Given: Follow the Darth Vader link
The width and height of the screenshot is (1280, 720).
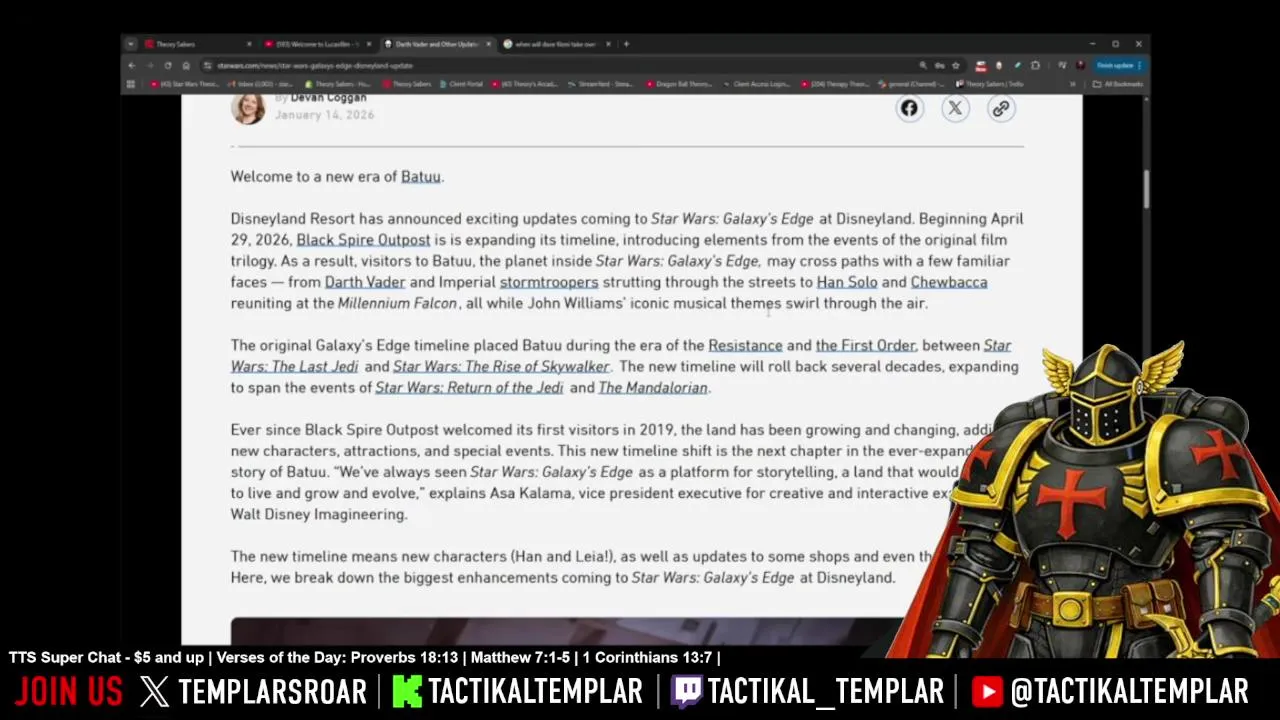Looking at the screenshot, I should click(364, 282).
